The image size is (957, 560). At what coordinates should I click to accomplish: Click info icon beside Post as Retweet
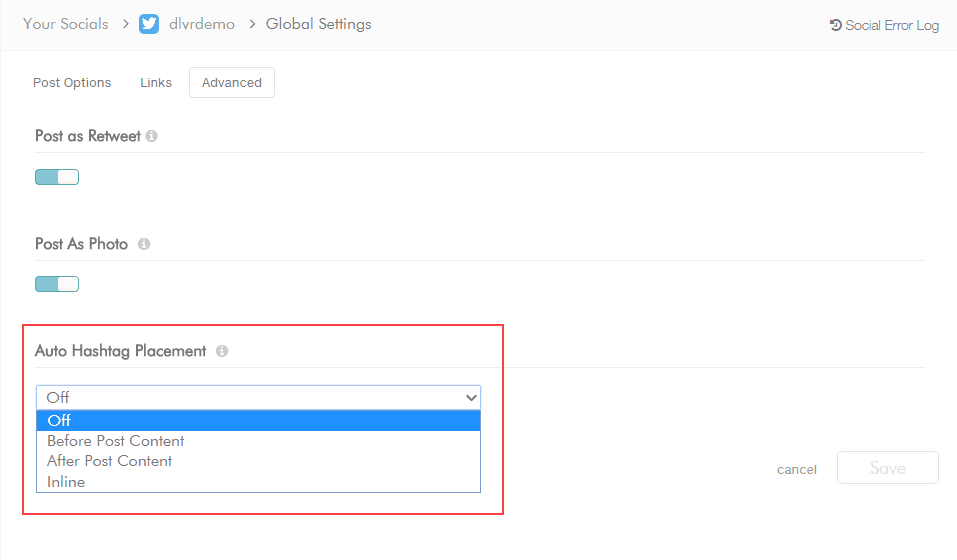pos(152,136)
